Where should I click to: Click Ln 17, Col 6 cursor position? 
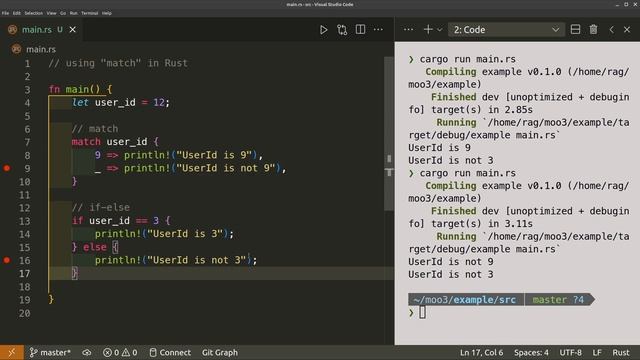coord(482,352)
